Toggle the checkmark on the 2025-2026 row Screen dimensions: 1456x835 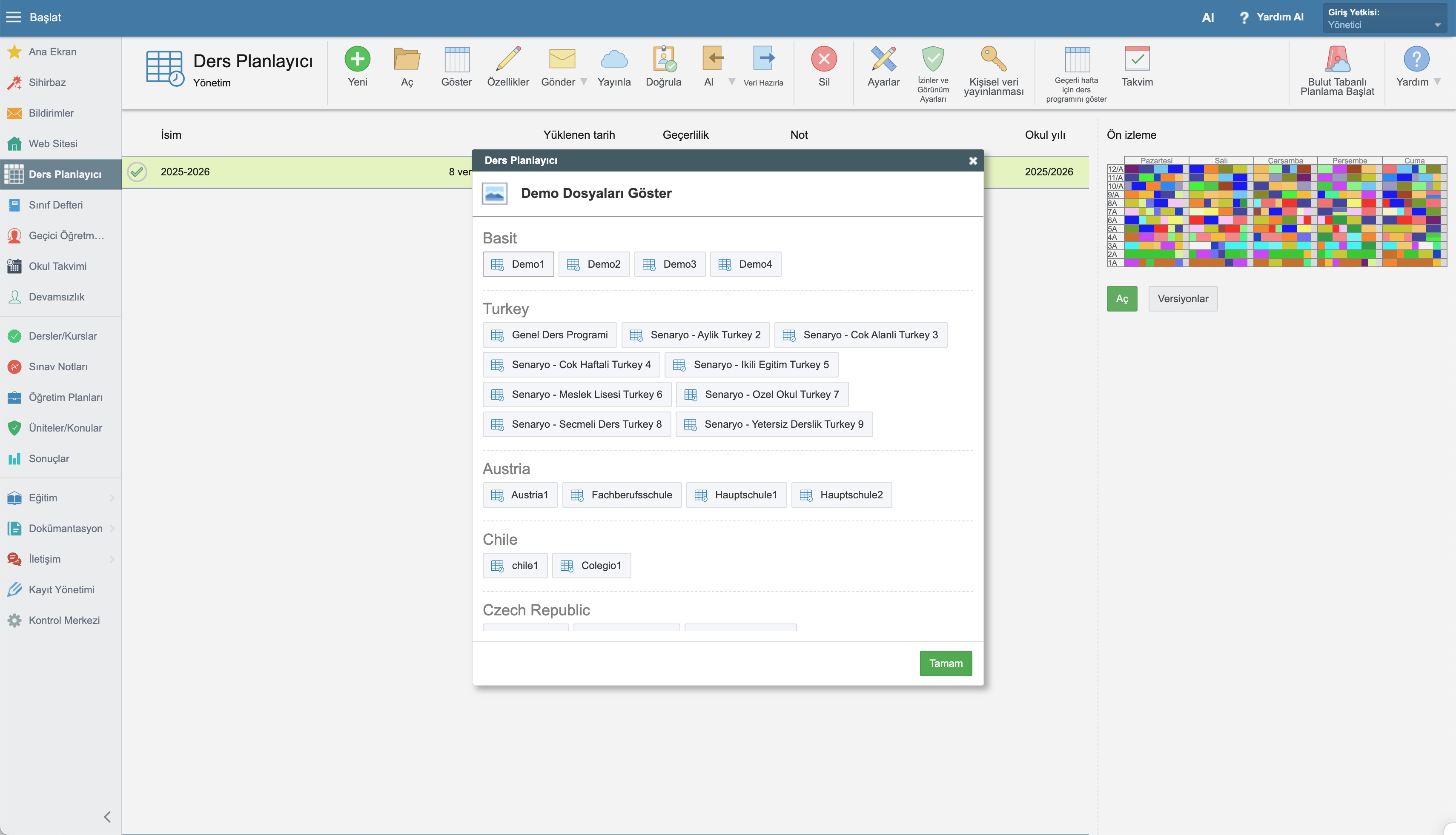point(137,172)
